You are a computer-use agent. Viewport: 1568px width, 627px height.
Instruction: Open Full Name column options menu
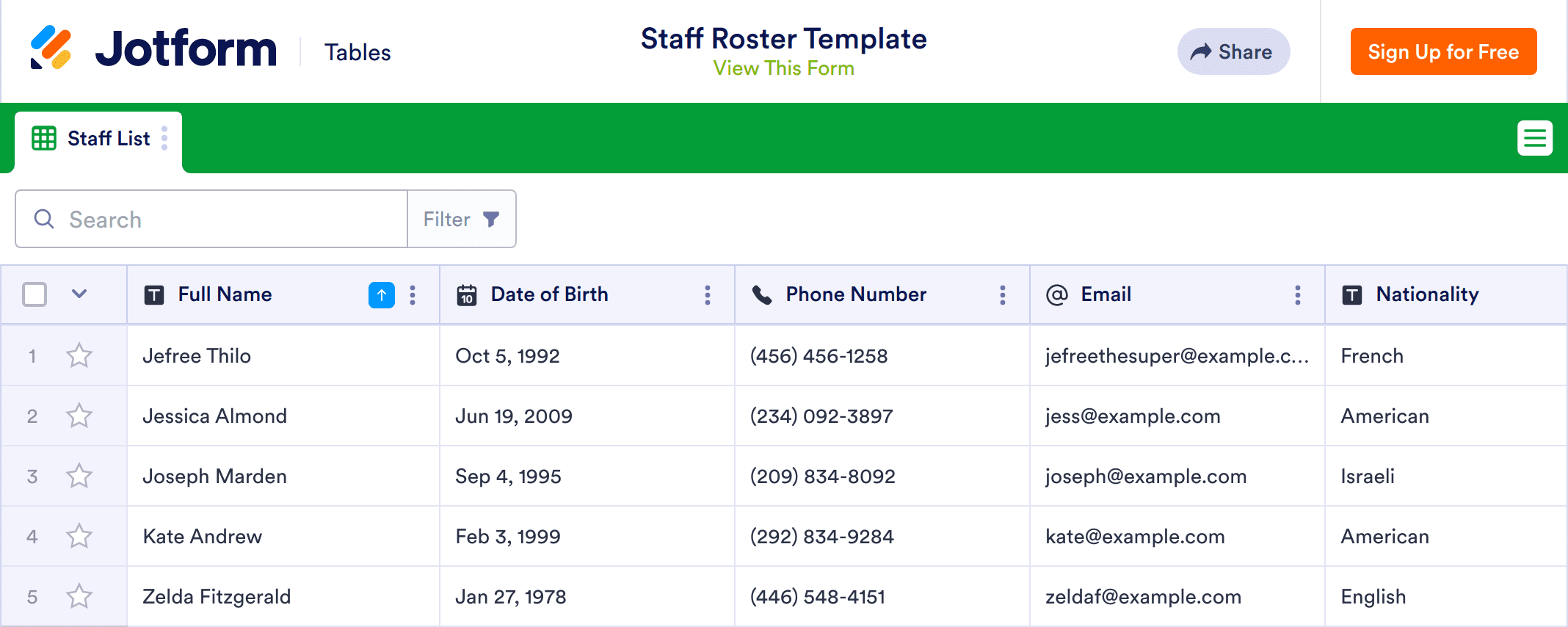click(x=413, y=295)
